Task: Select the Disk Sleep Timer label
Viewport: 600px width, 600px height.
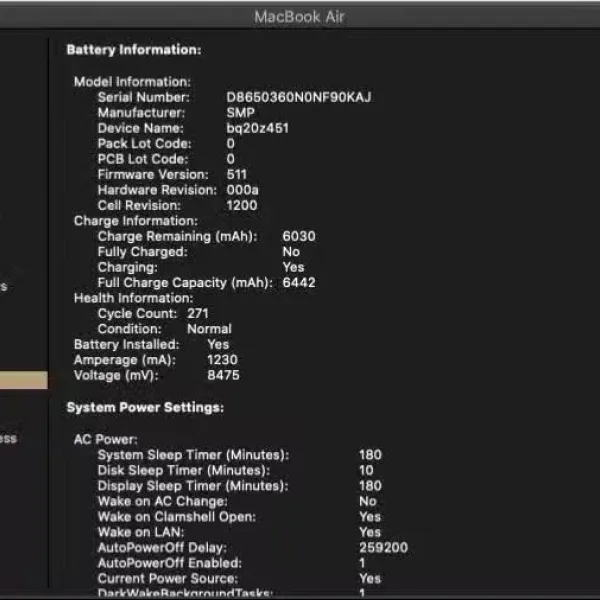Action: pos(184,470)
